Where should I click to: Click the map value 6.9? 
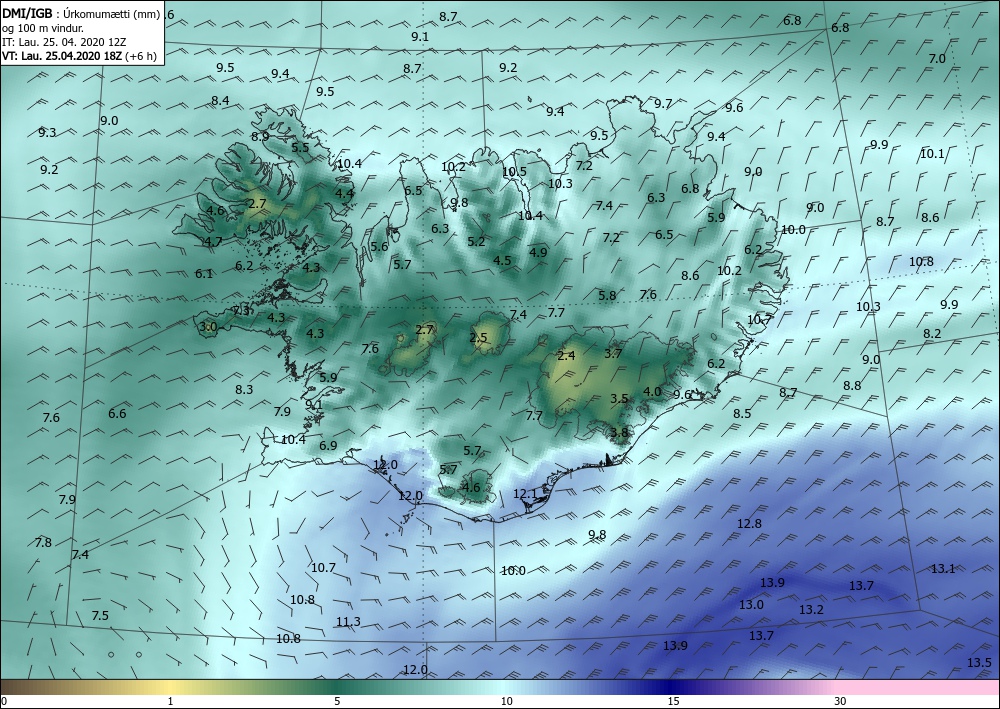(328, 445)
